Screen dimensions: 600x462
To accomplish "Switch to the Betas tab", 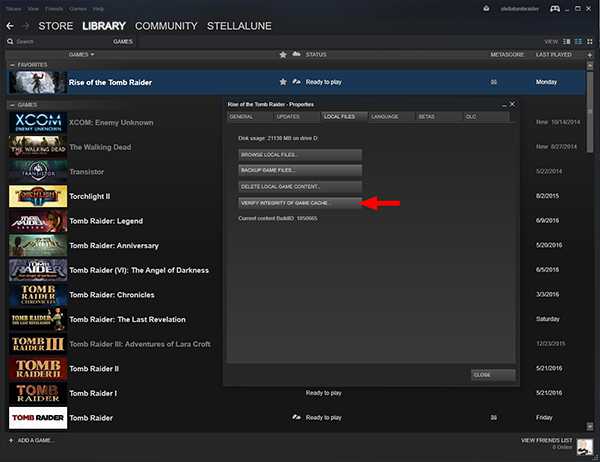I will [x=439, y=116].
